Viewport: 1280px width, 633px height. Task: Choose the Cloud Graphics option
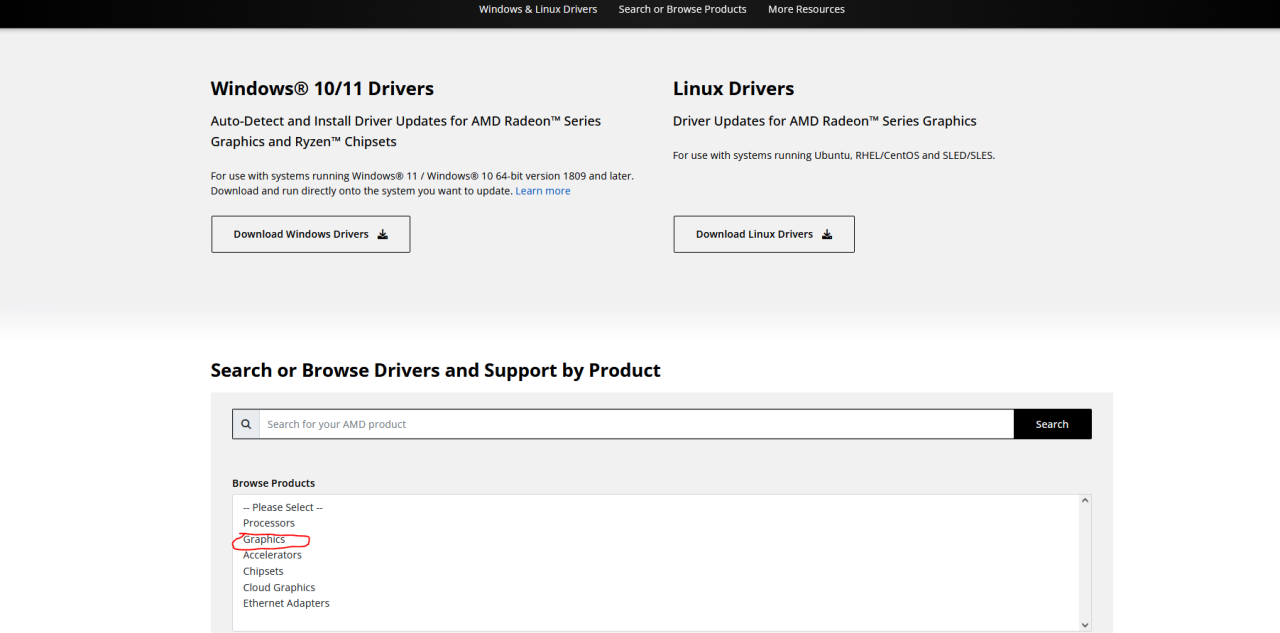click(279, 587)
